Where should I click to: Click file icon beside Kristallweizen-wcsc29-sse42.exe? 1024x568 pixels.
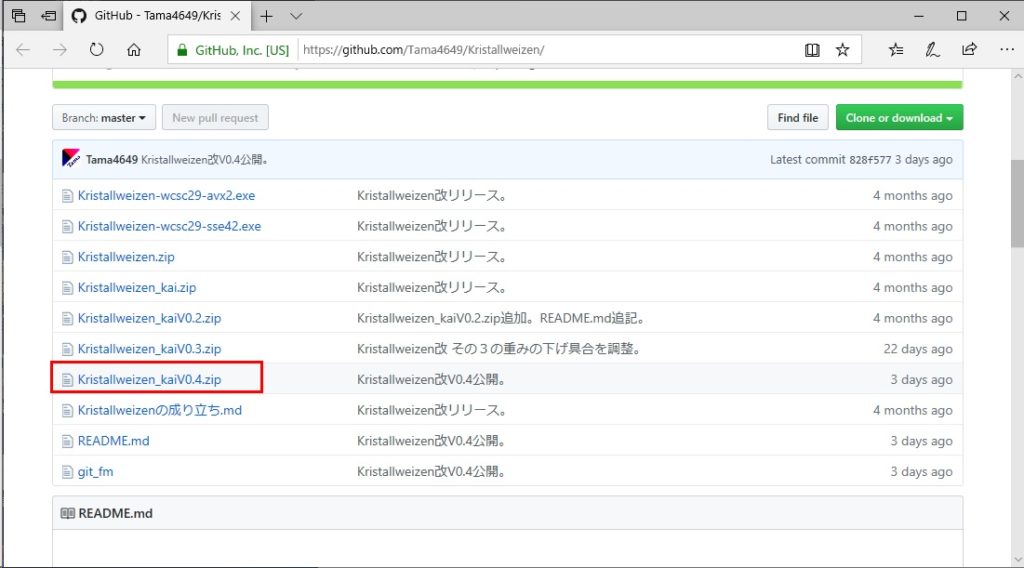(67, 227)
